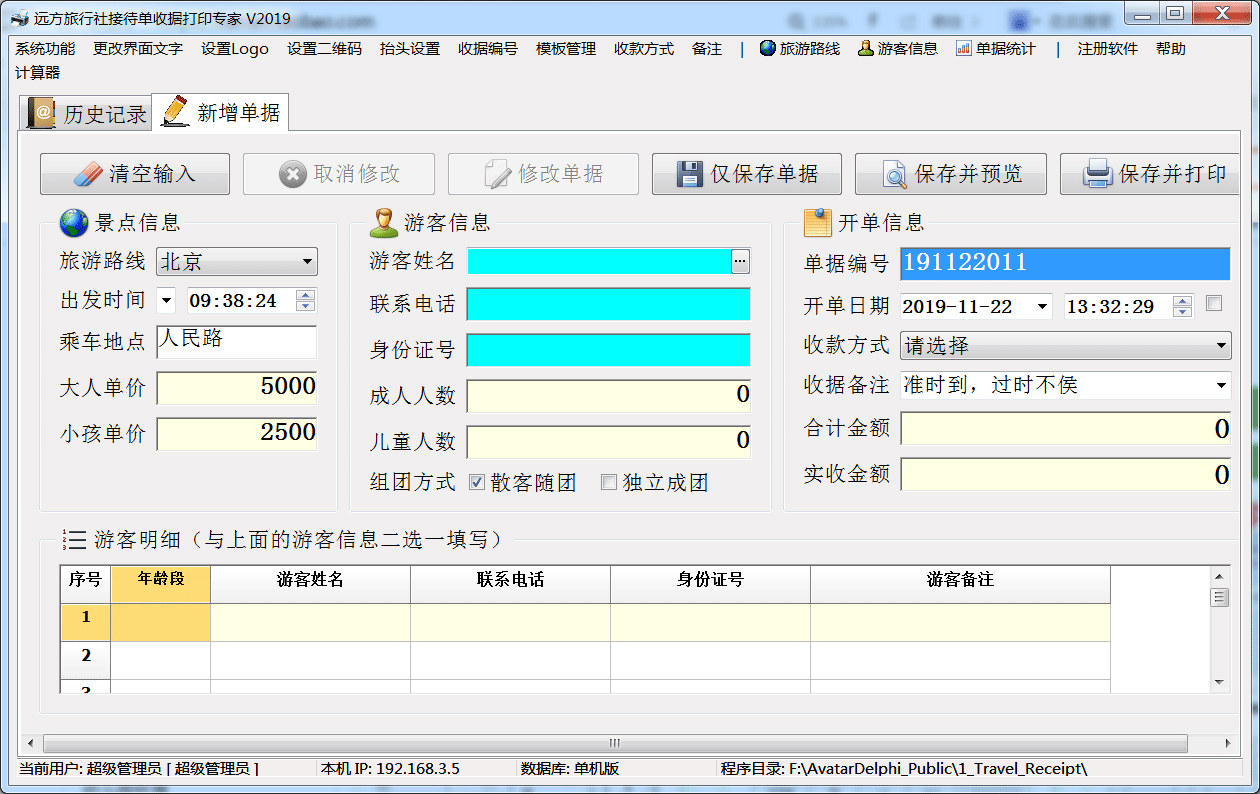The image size is (1260, 794).
Task: Click the globe icon beside 旅游路线 menu
Action: 768,48
